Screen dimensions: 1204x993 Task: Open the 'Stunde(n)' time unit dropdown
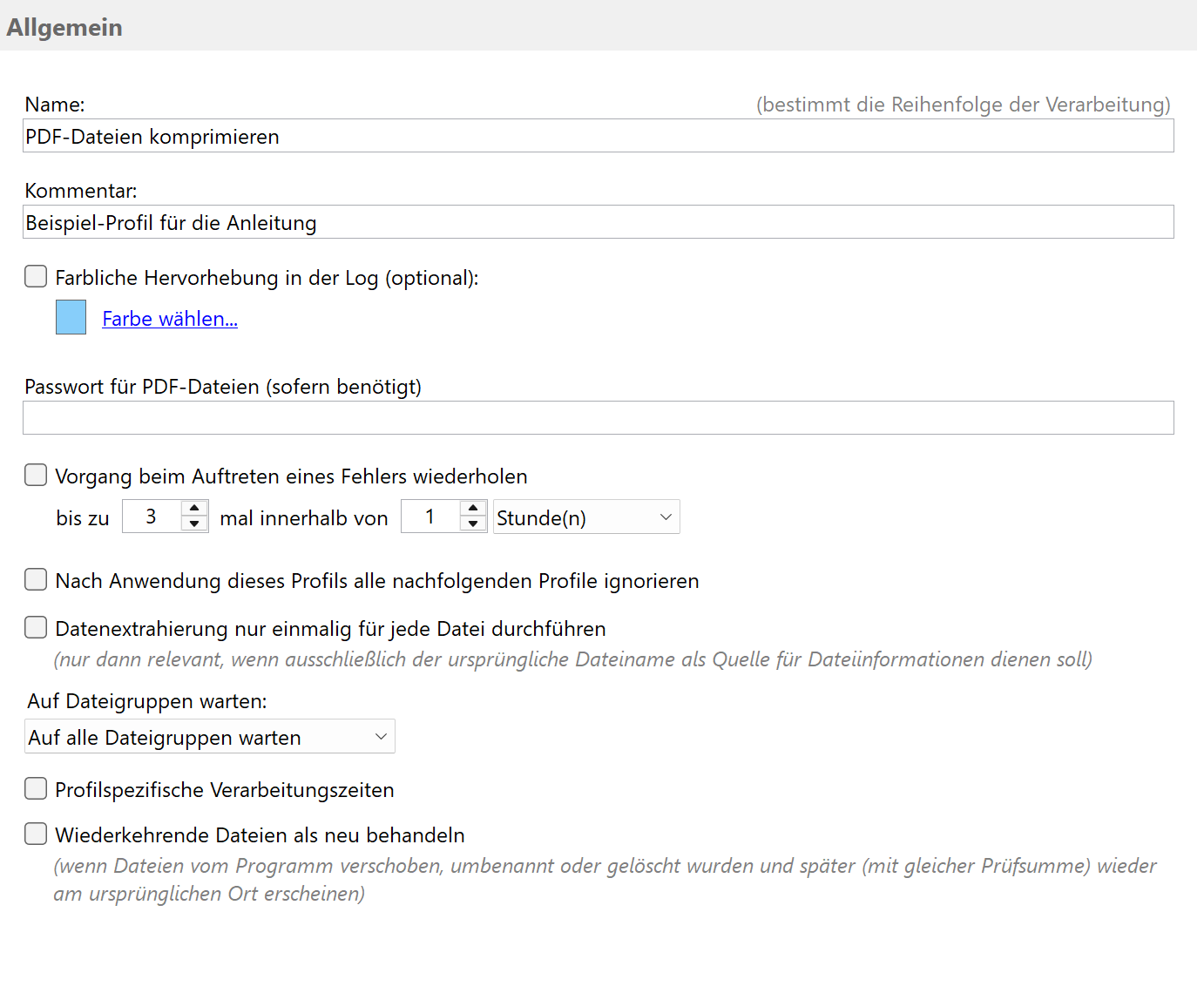click(x=585, y=517)
